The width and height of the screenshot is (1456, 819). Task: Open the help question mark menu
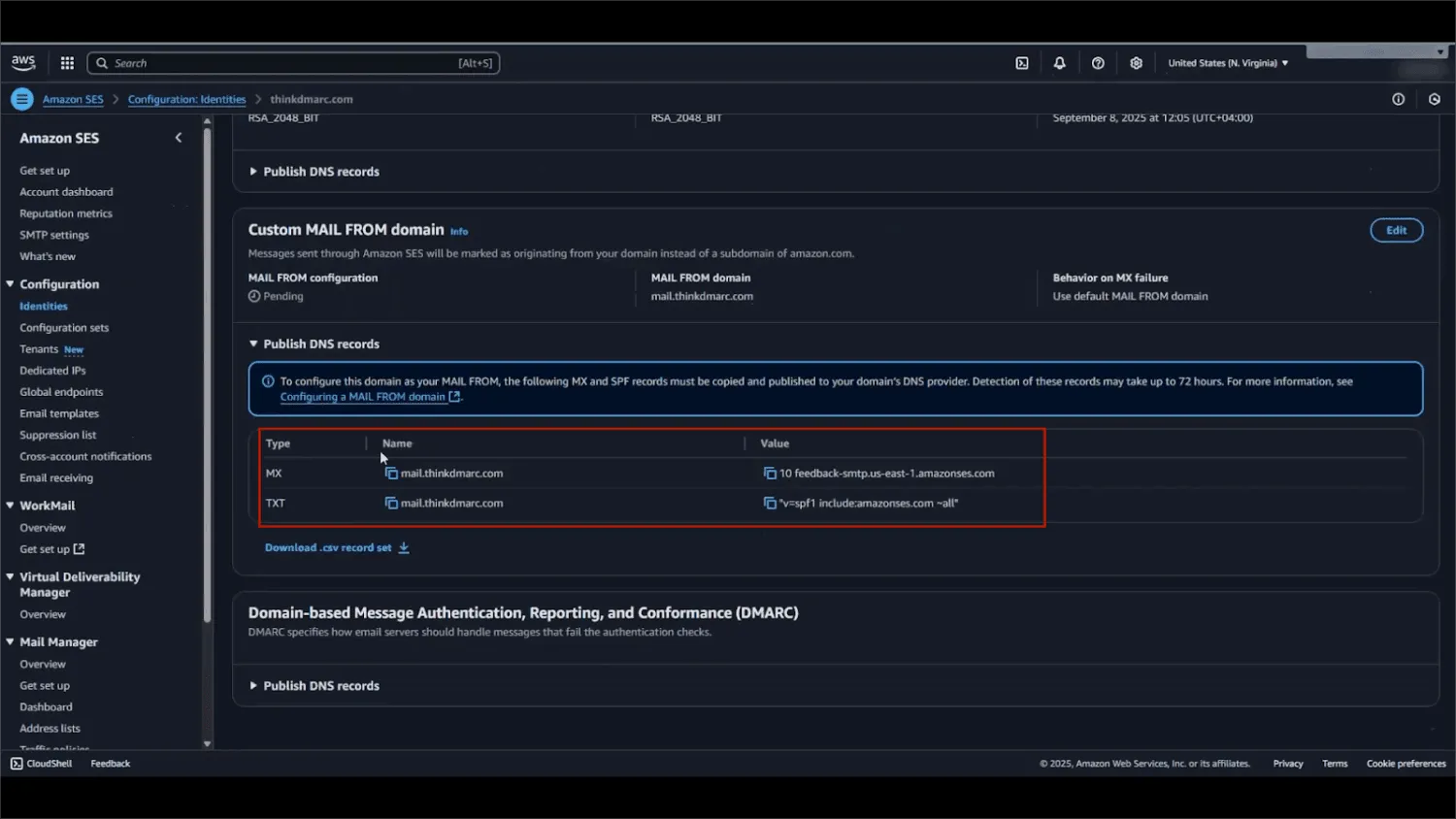pyautogui.click(x=1098, y=63)
